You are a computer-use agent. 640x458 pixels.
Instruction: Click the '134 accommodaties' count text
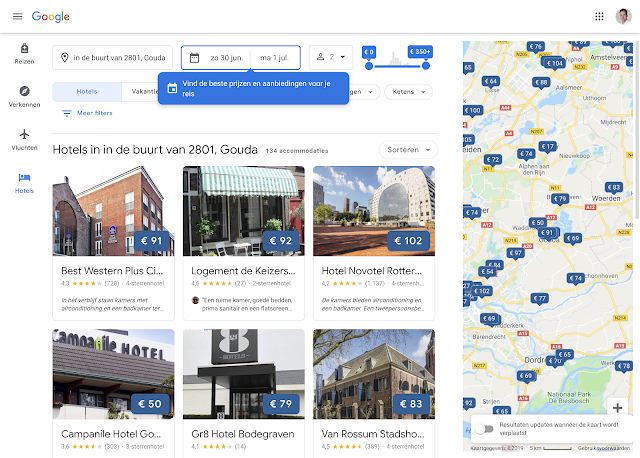(297, 151)
